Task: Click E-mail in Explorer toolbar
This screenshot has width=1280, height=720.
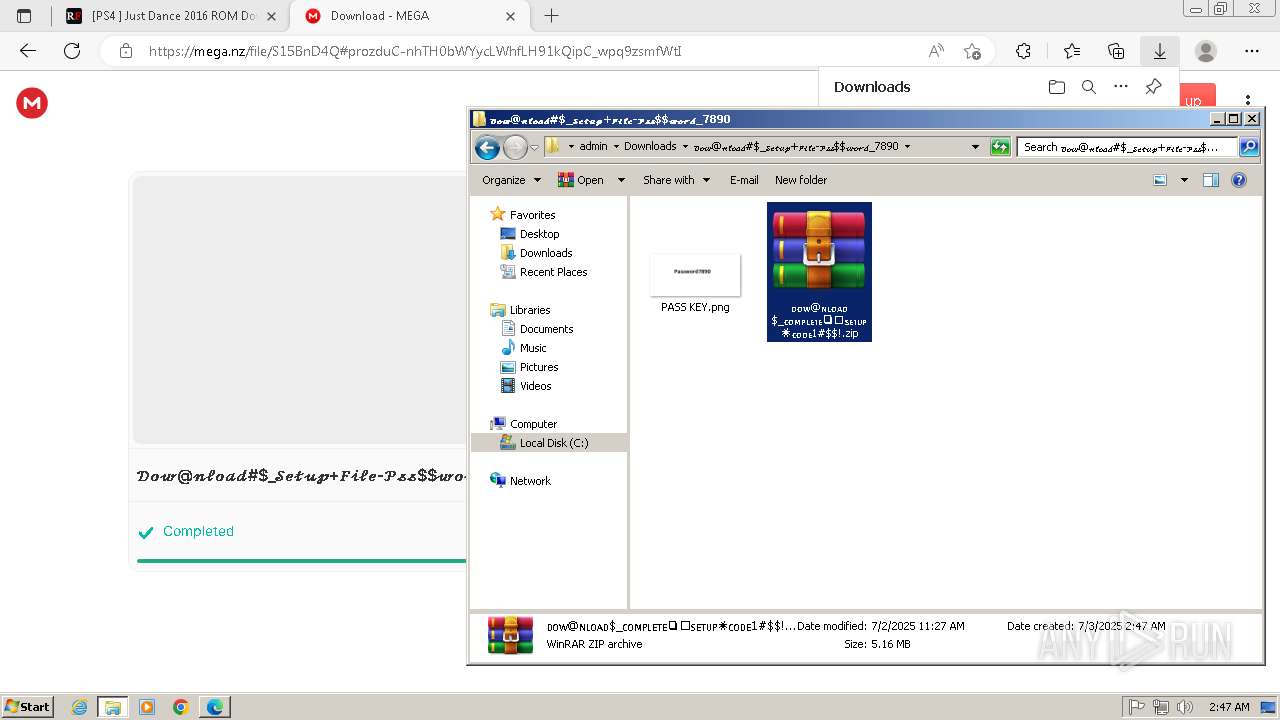Action: (x=744, y=180)
